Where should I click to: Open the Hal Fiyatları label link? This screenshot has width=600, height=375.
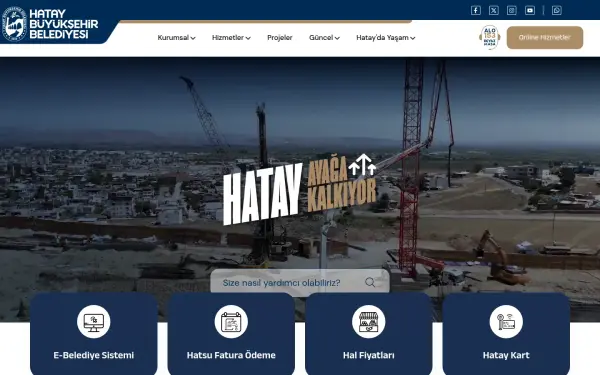368,355
